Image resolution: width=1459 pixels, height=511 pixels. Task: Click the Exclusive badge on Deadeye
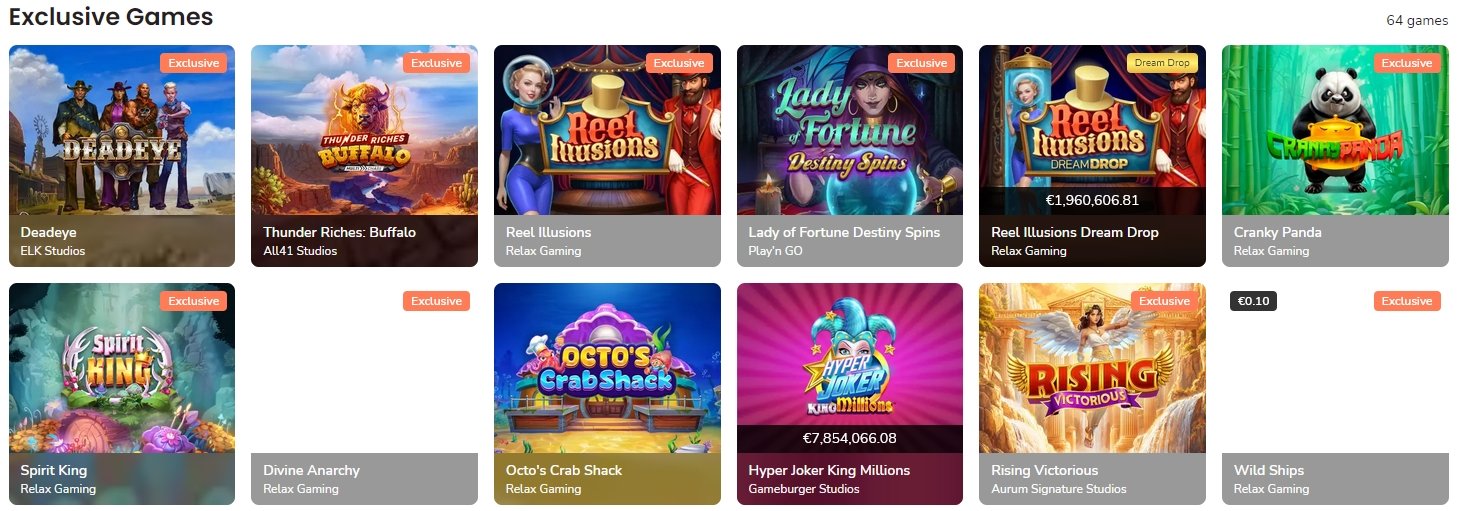[x=193, y=63]
